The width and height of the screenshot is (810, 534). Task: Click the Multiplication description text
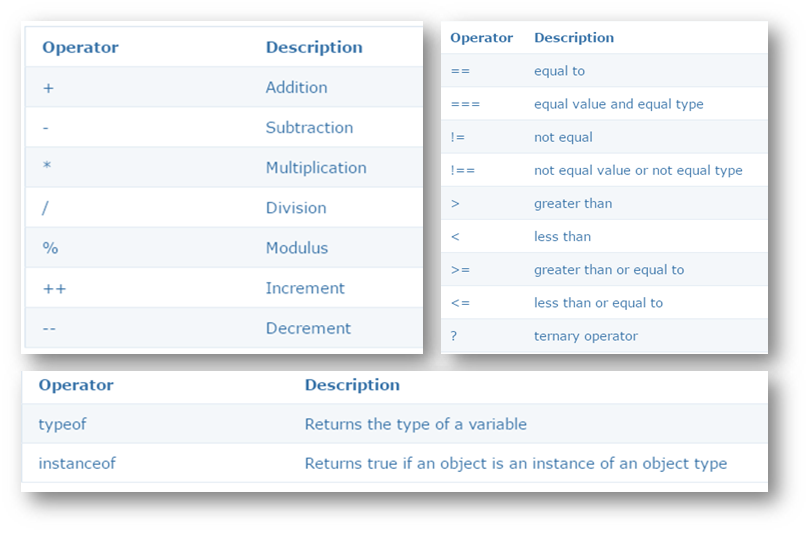pos(316,168)
